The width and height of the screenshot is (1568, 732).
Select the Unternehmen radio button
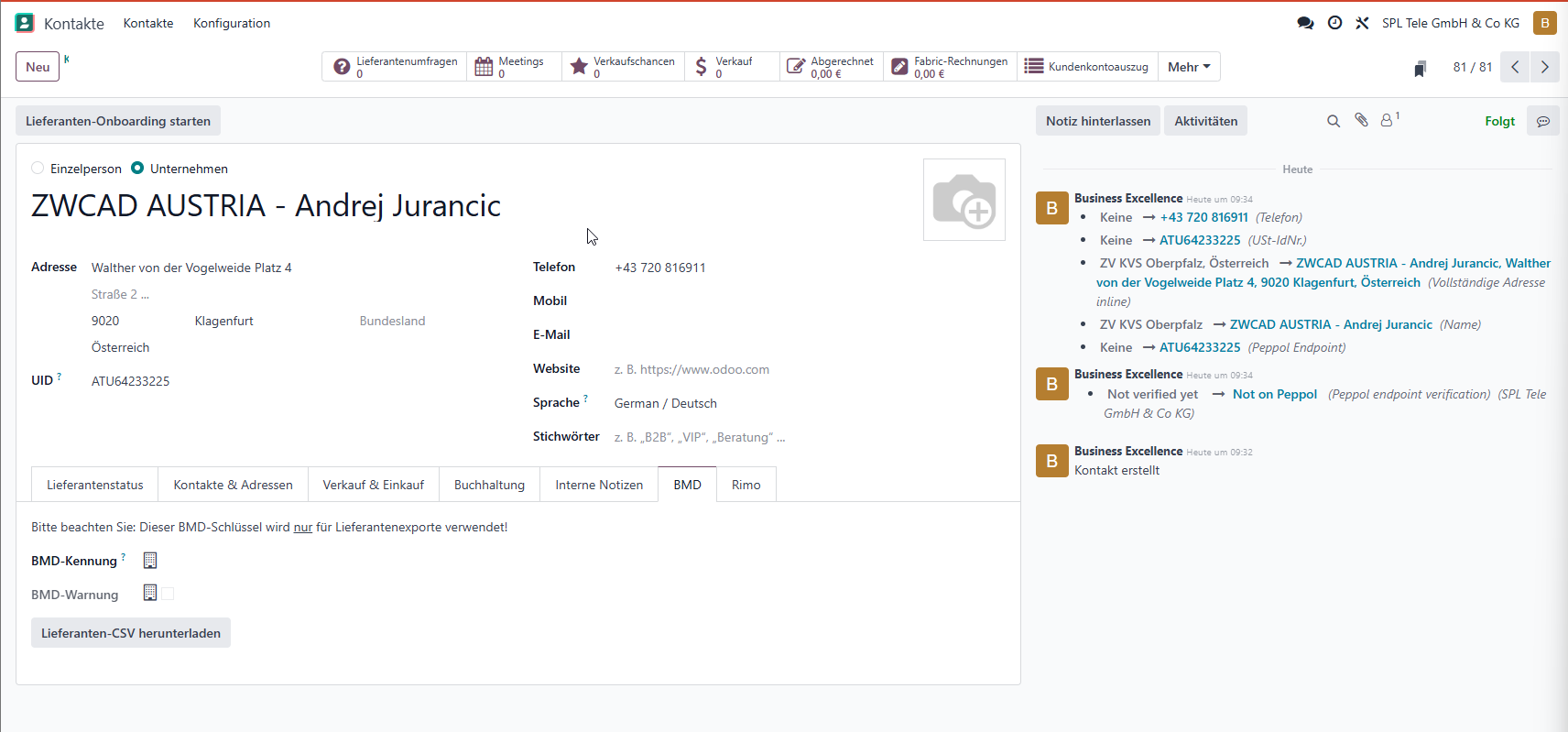point(137,169)
